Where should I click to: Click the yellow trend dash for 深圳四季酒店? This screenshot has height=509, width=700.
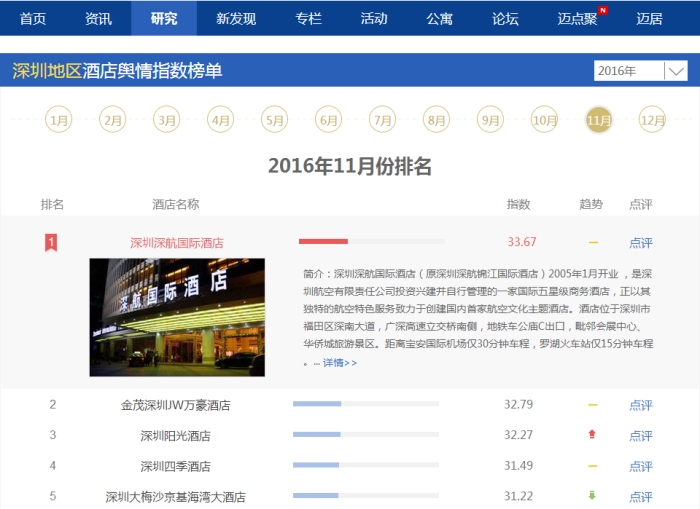click(x=592, y=466)
